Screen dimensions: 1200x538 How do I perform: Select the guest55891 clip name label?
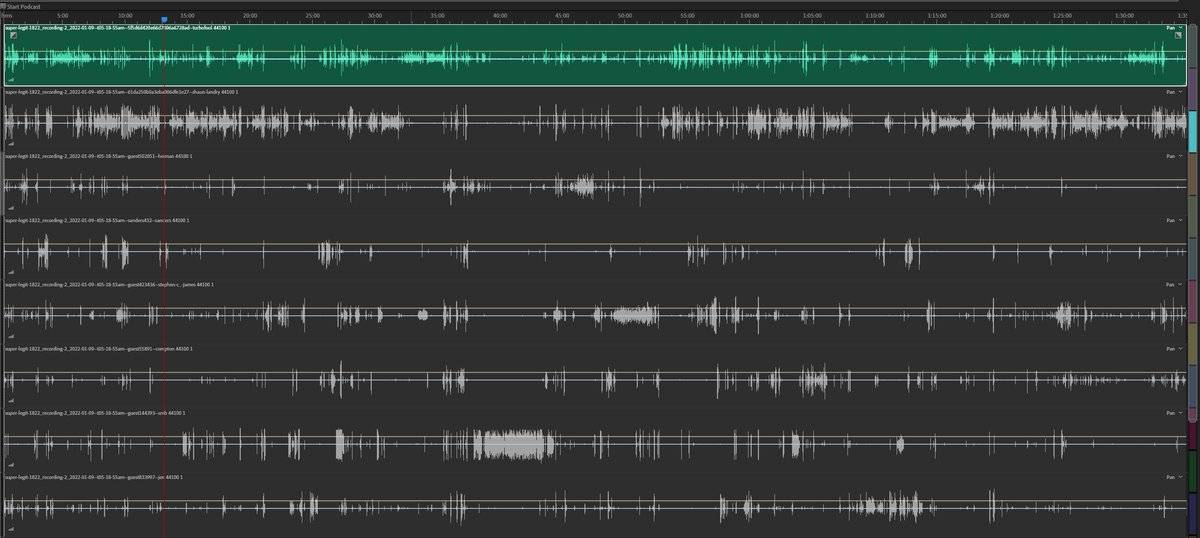point(98,348)
